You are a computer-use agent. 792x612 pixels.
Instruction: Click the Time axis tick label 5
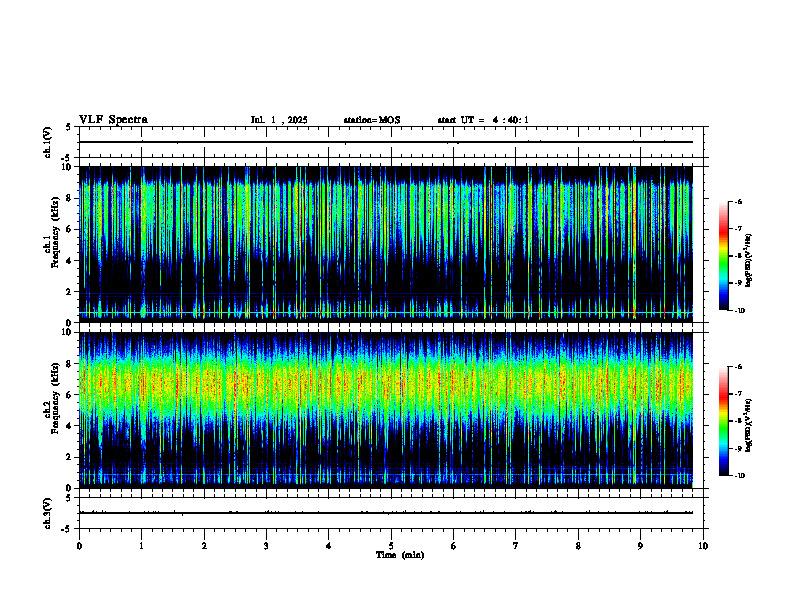coord(391,546)
